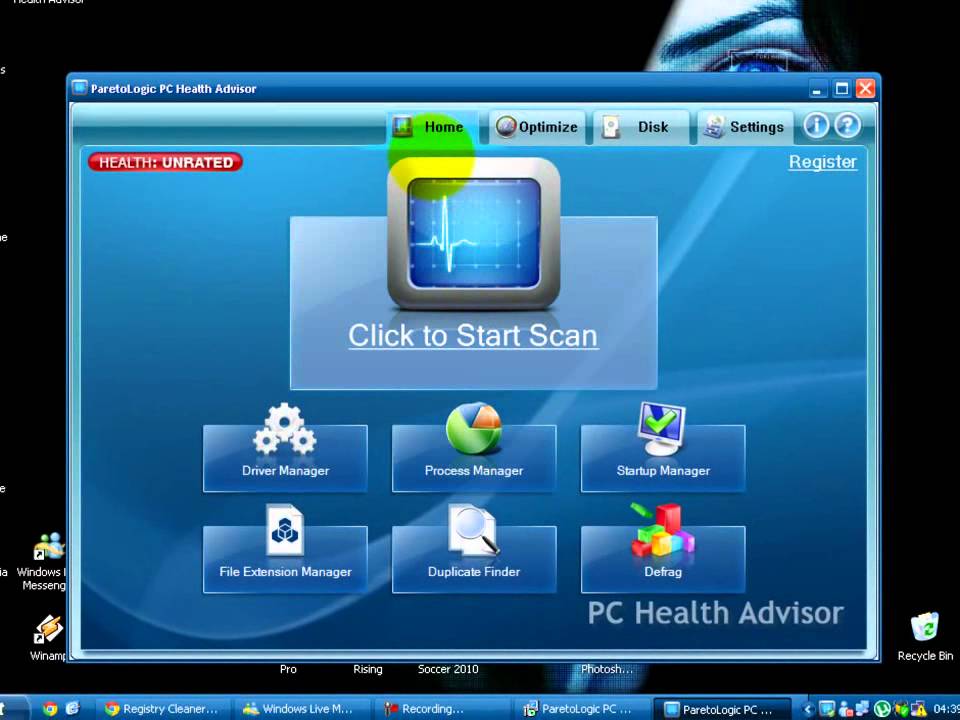
Task: Open Driver Manager button
Action: 285,458
